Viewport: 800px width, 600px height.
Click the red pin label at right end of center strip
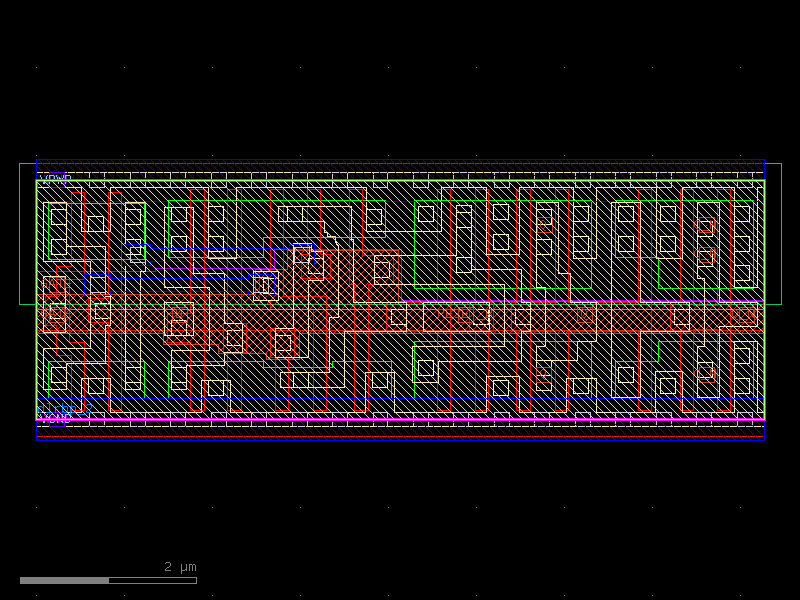click(743, 316)
